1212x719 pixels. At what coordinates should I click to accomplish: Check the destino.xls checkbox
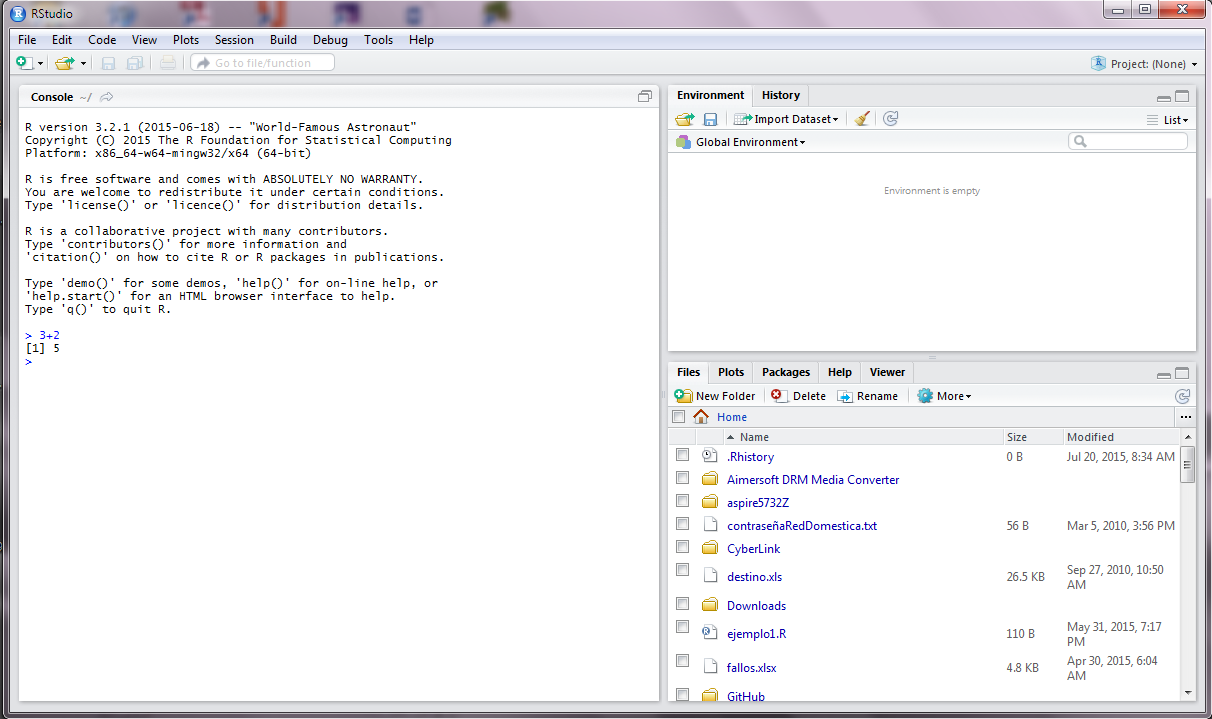[x=682, y=570]
